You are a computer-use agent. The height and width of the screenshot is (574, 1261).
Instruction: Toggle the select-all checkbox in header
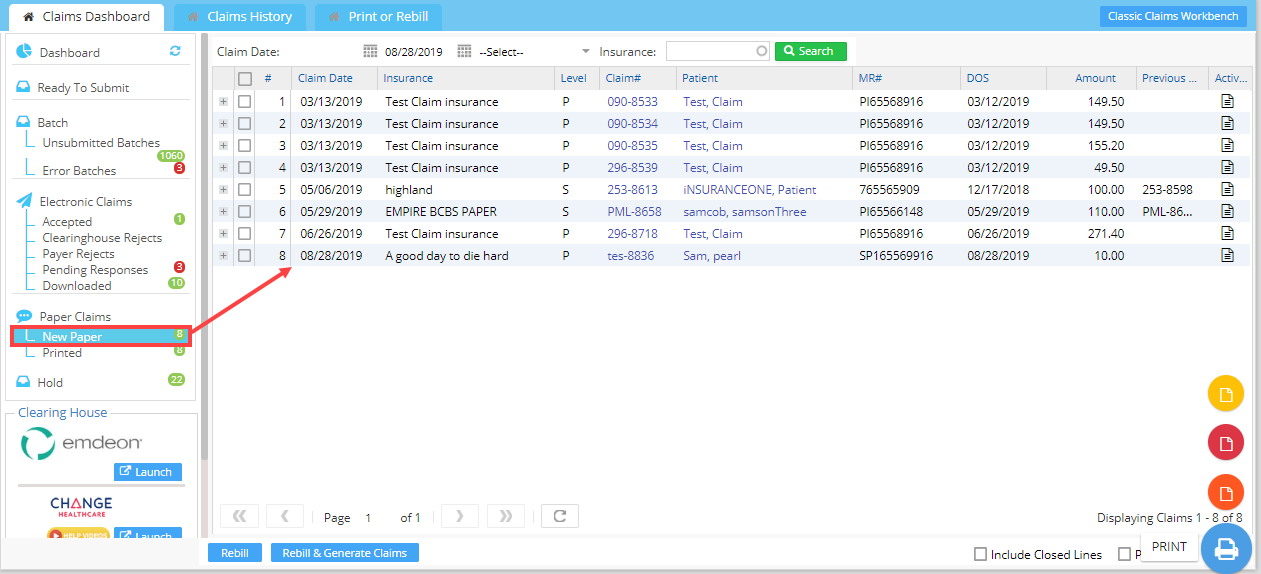pos(245,79)
